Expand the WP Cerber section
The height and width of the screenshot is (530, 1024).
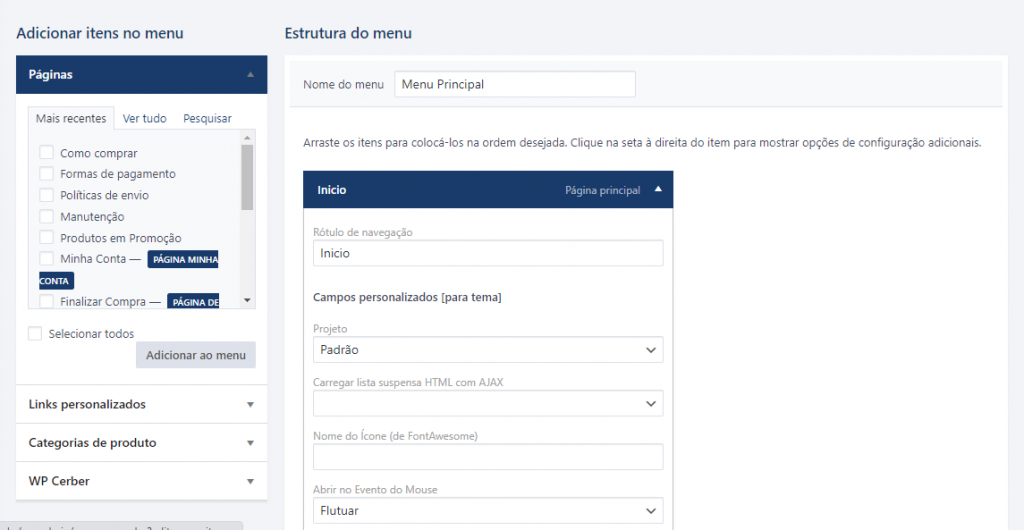coord(250,482)
